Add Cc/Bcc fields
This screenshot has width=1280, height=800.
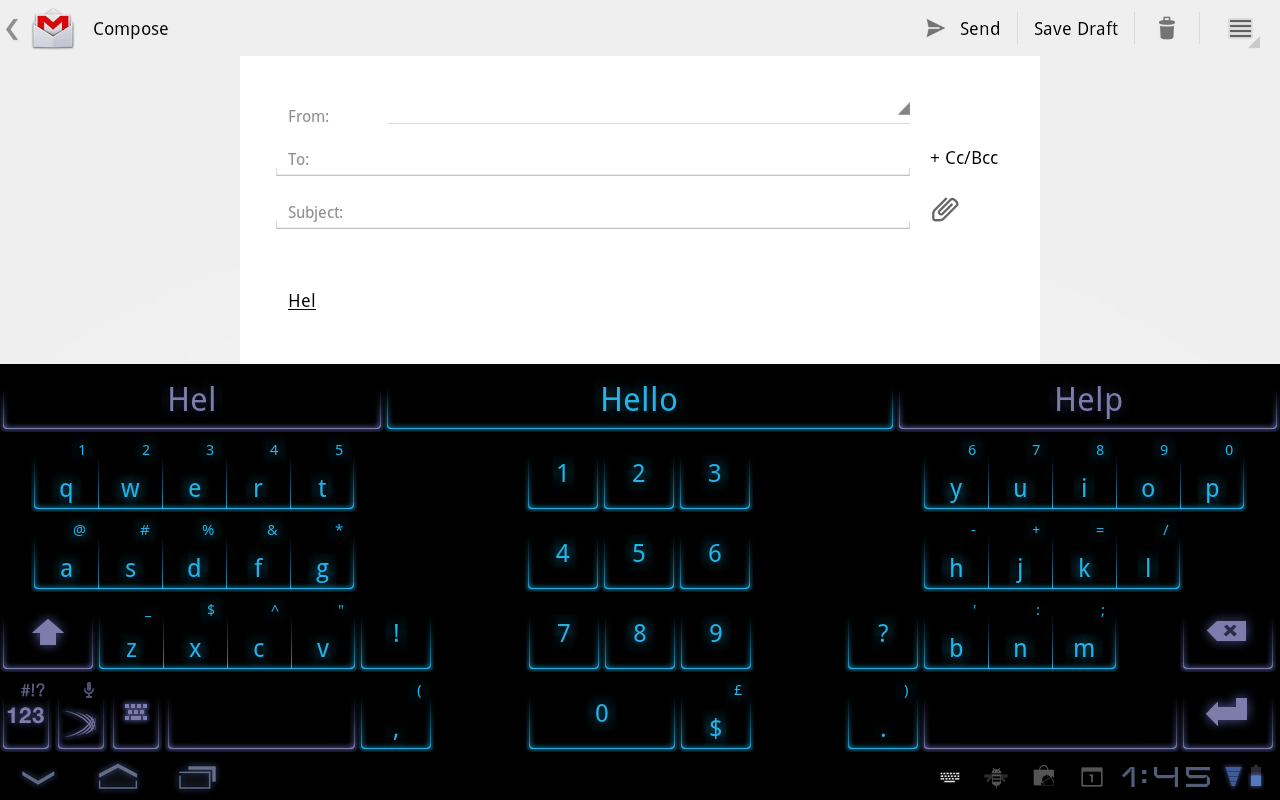[964, 158]
